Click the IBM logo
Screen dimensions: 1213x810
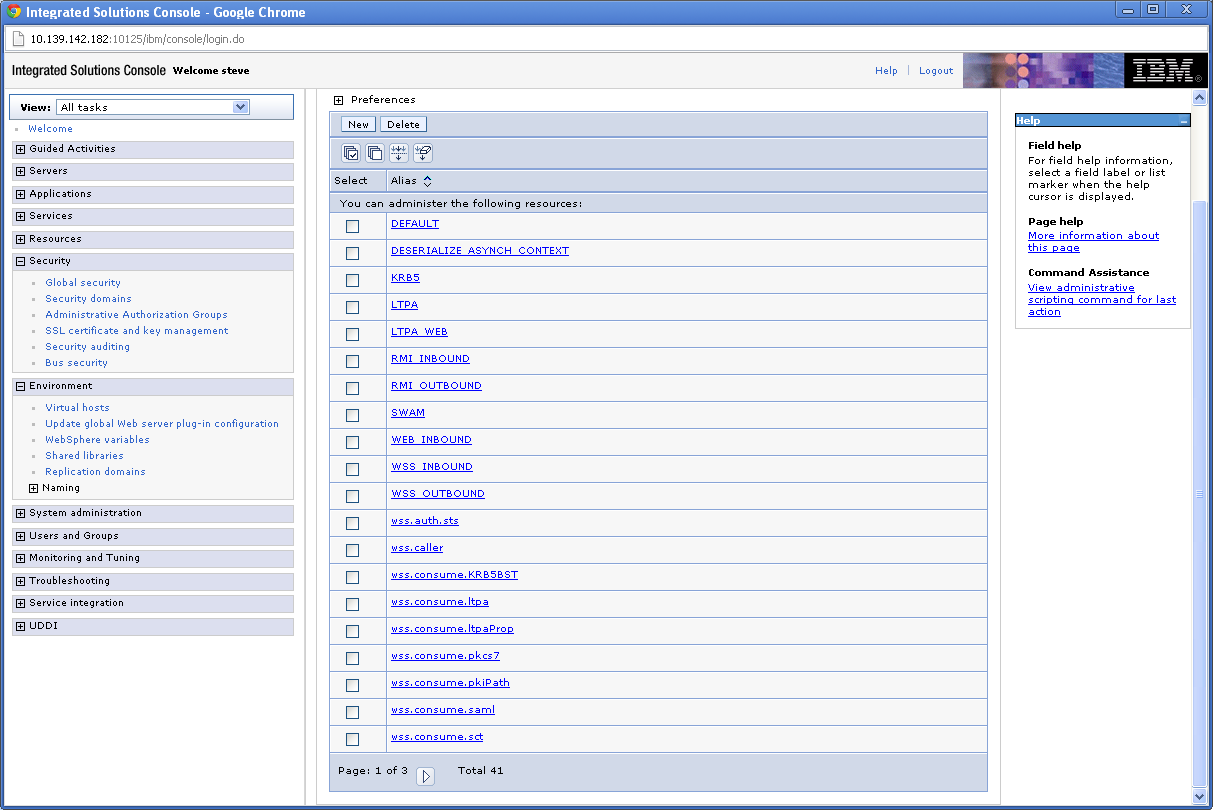pos(1163,70)
